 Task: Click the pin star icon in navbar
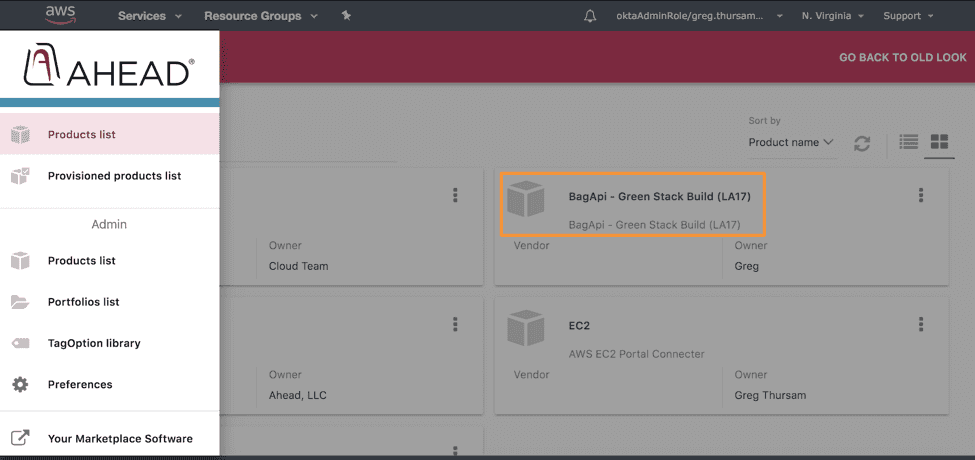(346, 16)
